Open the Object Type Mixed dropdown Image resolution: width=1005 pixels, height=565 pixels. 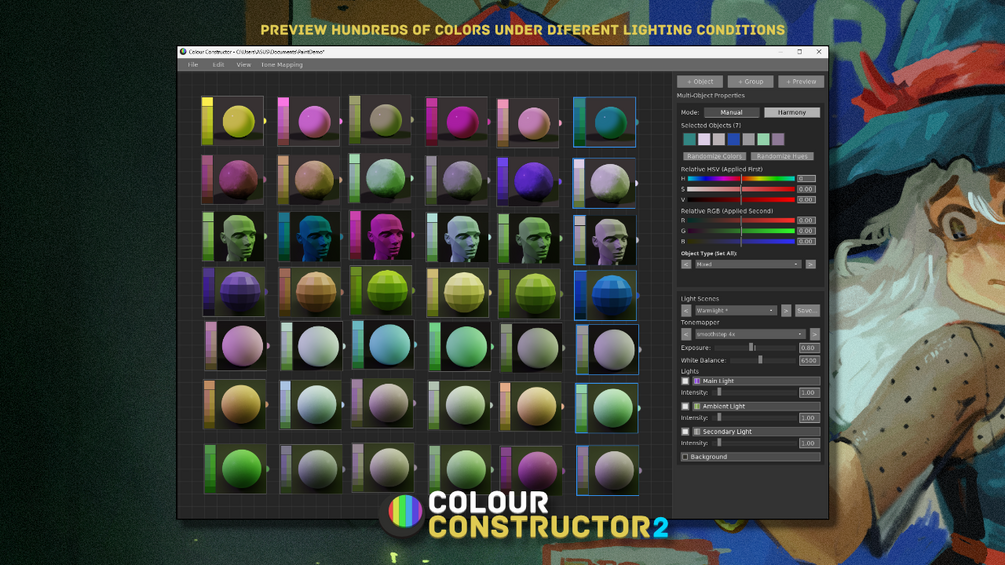747,264
